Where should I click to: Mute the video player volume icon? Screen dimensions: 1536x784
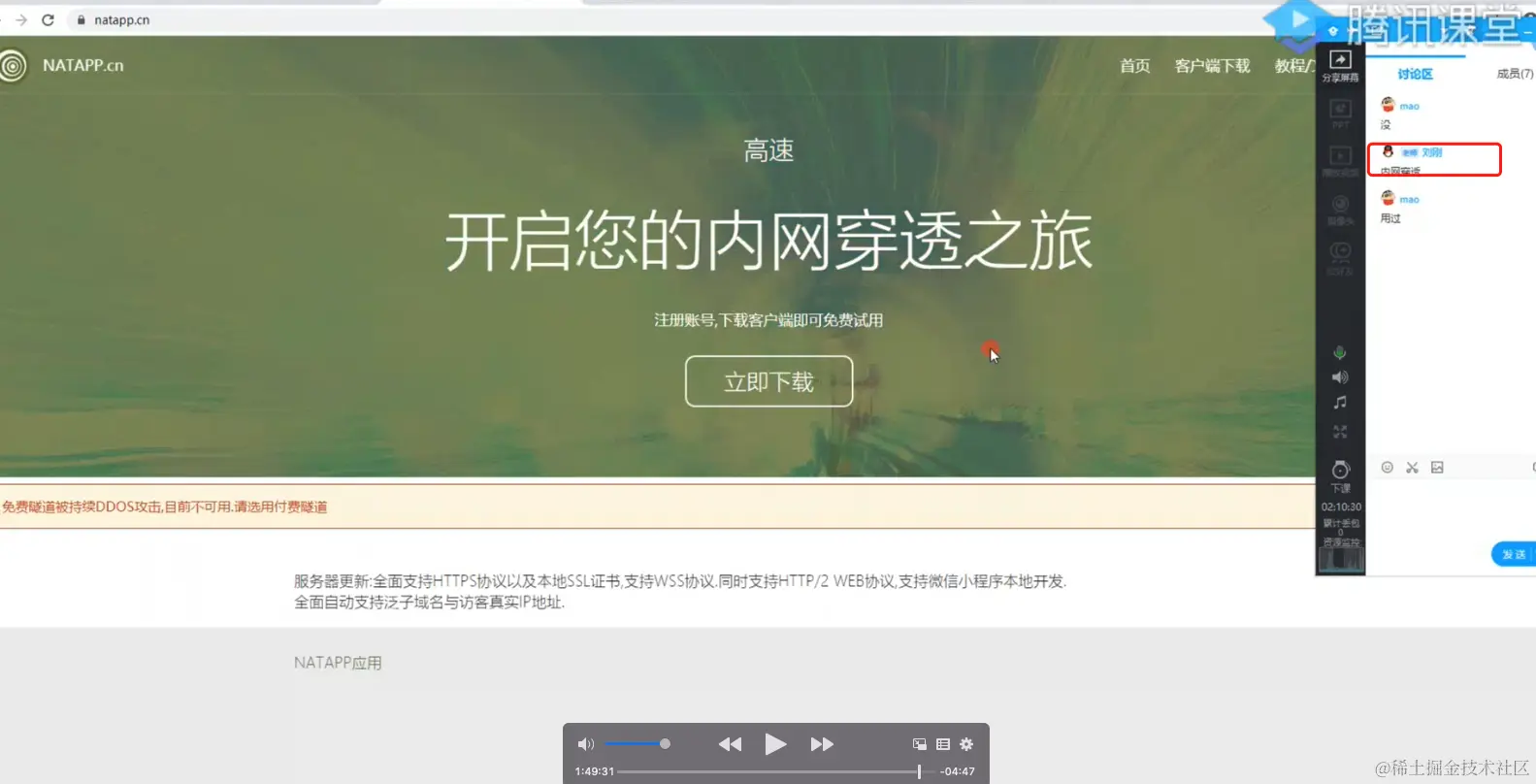pos(585,744)
